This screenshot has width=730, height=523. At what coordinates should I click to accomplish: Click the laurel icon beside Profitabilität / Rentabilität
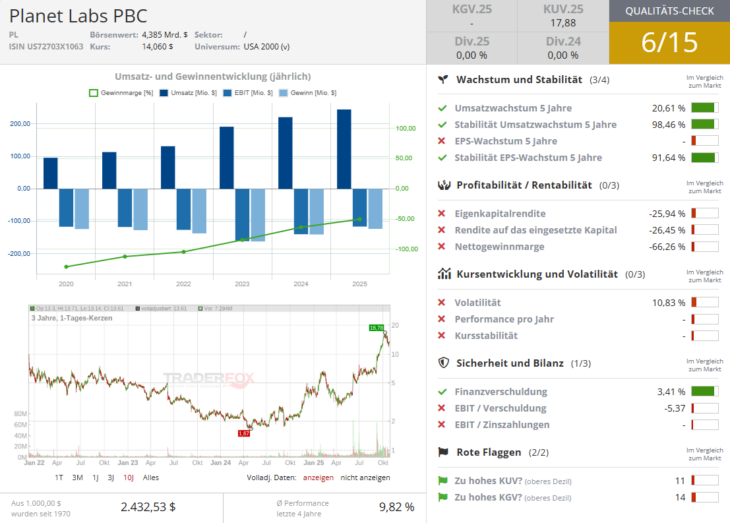click(443, 185)
